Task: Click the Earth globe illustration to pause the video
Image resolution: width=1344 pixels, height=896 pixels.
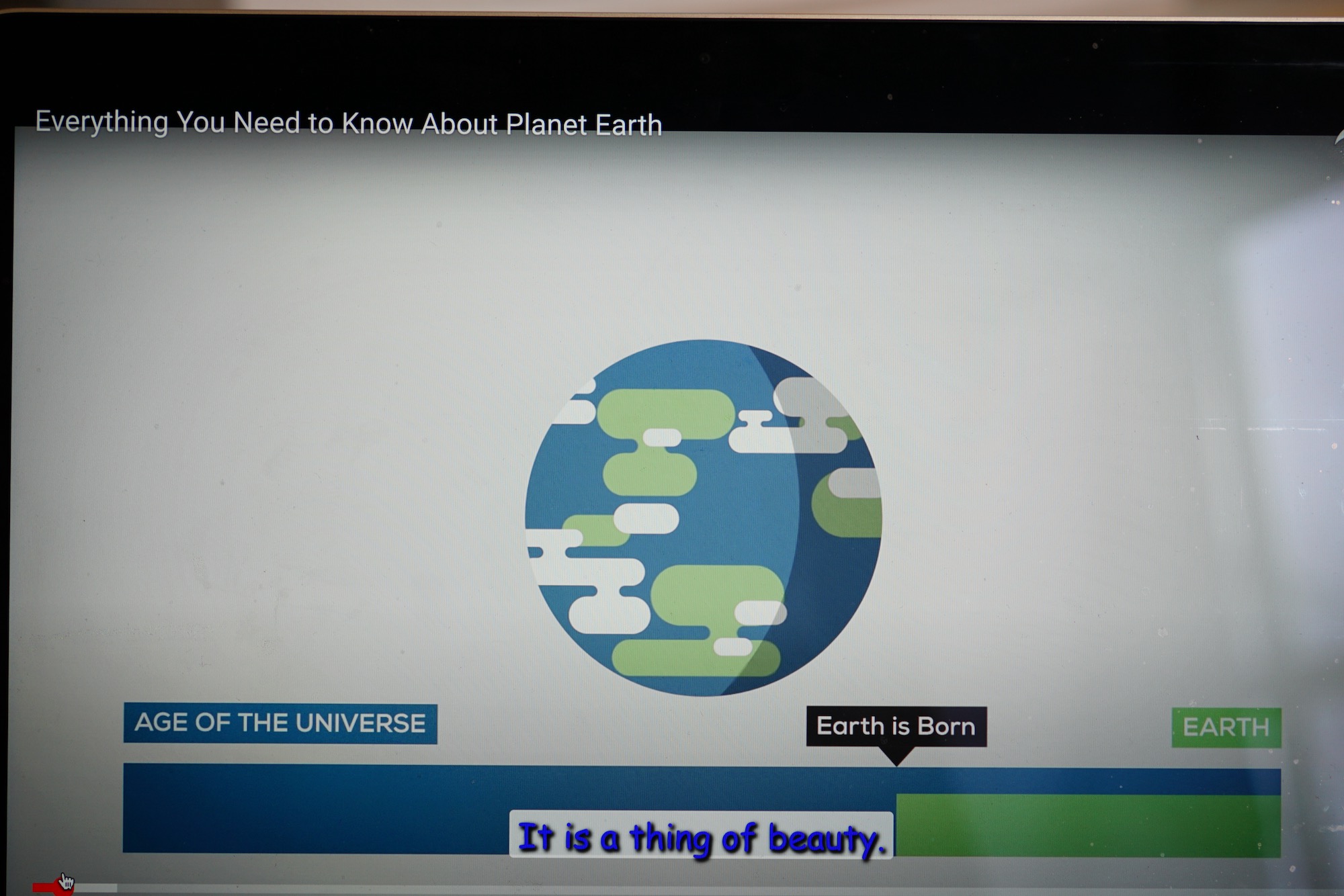Action: tap(702, 517)
